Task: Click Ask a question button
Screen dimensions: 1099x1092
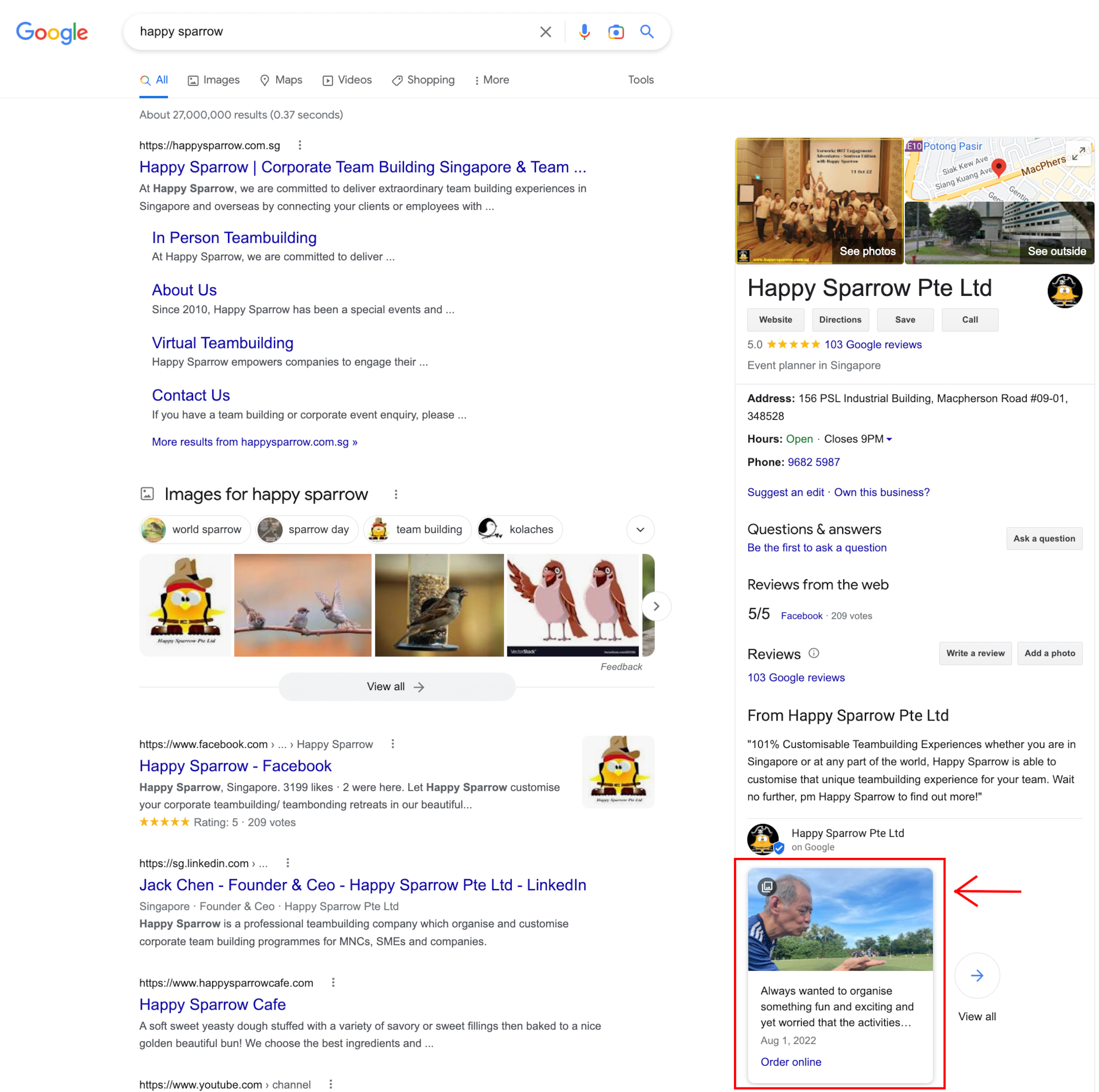Action: (x=1044, y=538)
